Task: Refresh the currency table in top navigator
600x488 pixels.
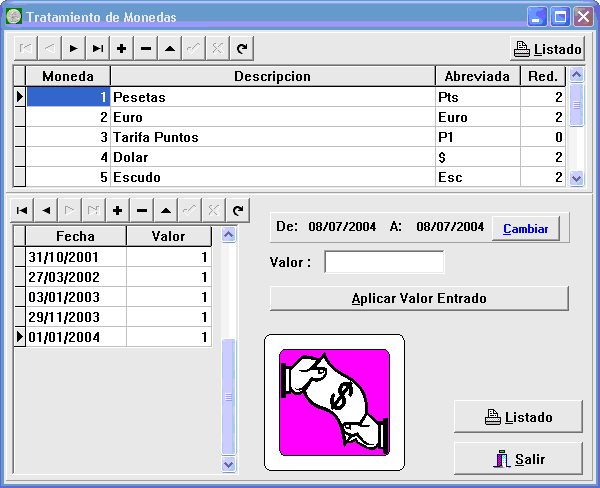Action: click(241, 48)
